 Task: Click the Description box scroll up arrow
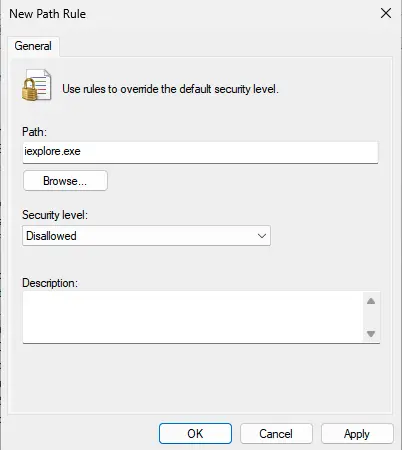(371, 301)
